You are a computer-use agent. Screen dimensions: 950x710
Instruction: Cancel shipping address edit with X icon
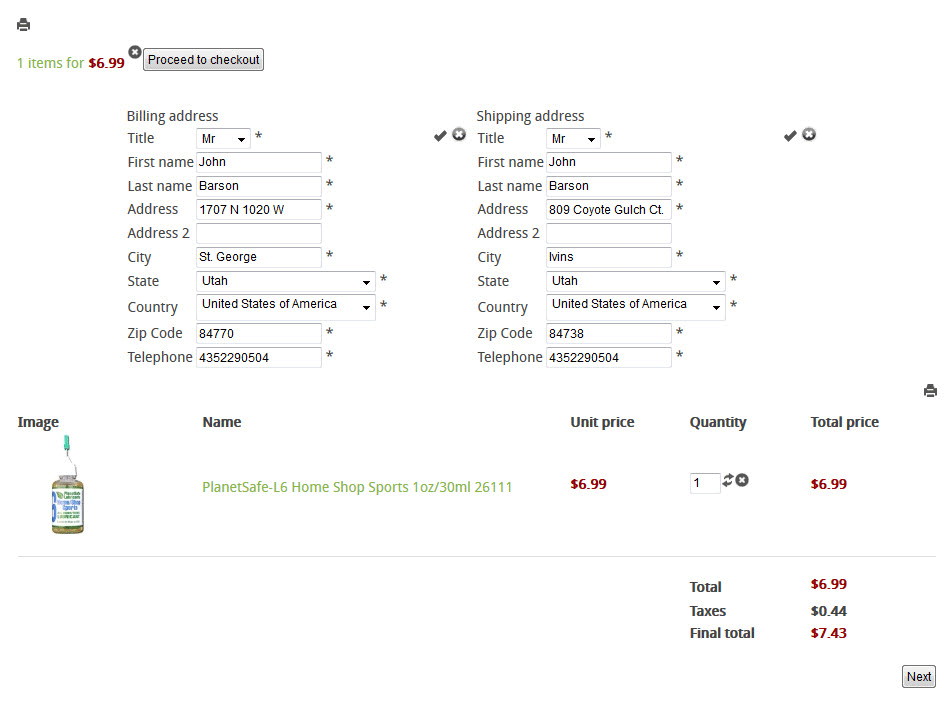pos(809,135)
